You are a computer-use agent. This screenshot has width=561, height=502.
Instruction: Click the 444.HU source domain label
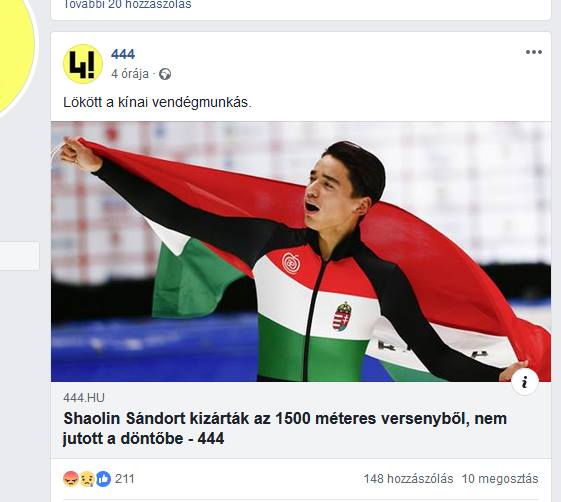coord(84,398)
